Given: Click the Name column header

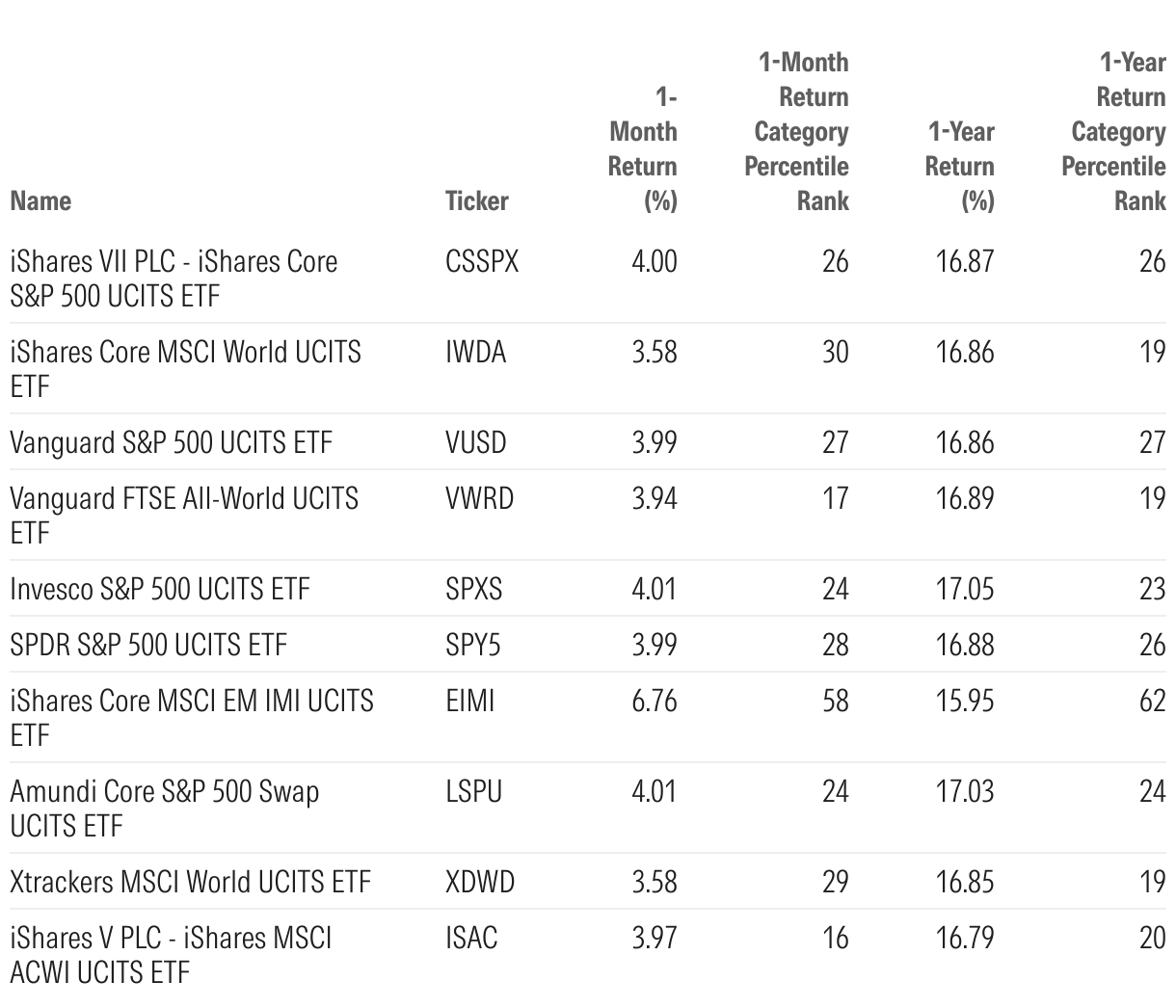Looking at the screenshot, I should [x=40, y=200].
